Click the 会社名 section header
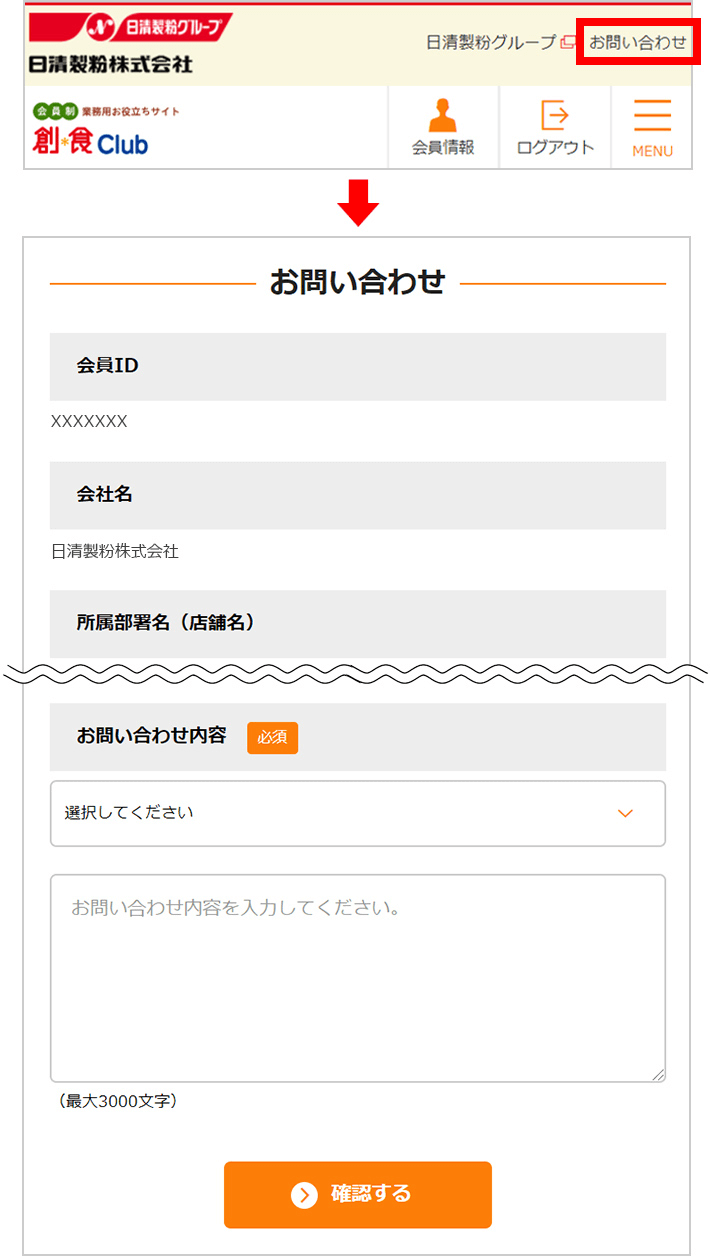The width and height of the screenshot is (710, 1256). coord(358,495)
